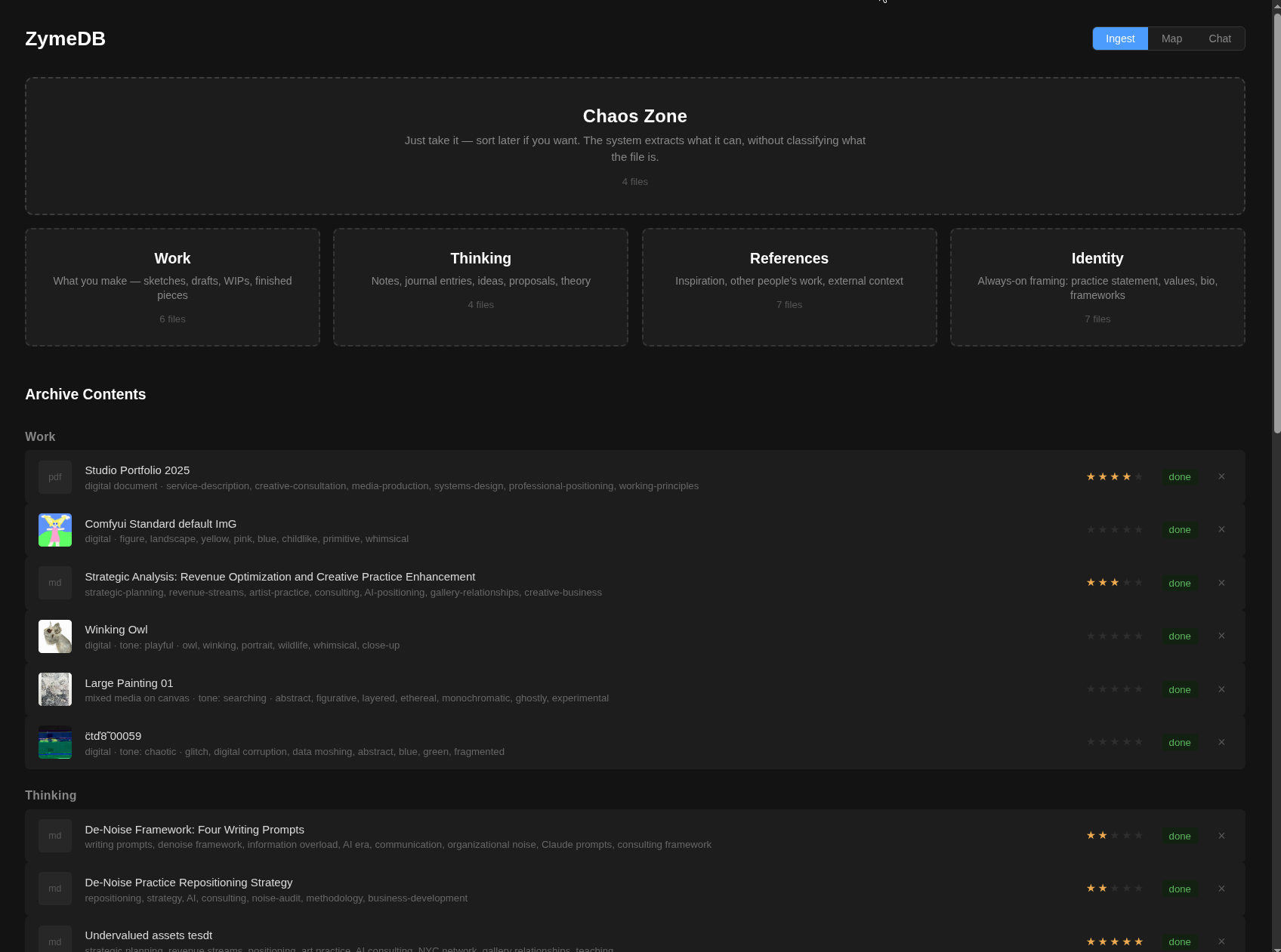1281x952 pixels.
Task: Delete Undervalued assets tesdt via X icon
Action: pyautogui.click(x=1221, y=941)
